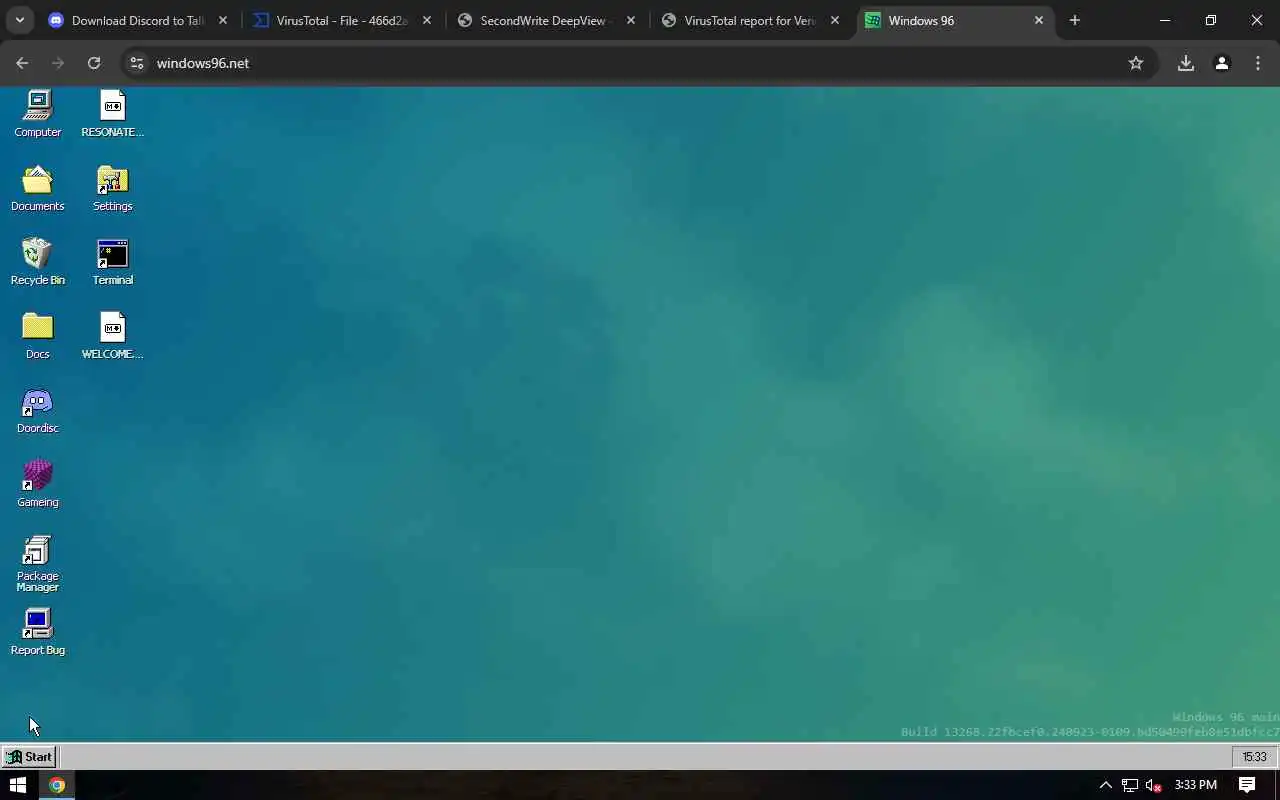The width and height of the screenshot is (1280, 800).
Task: Click the Windows 96 taskbar clock 15:33
Action: [x=1254, y=757]
